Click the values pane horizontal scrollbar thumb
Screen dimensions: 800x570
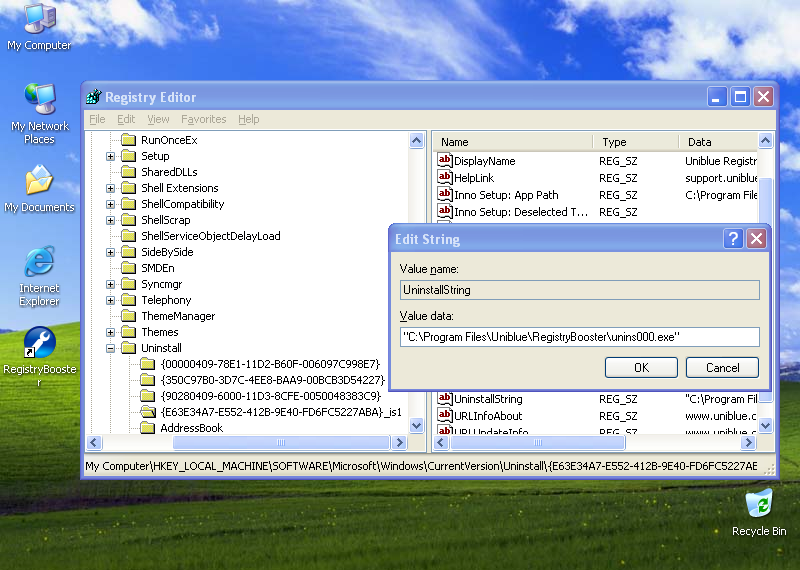coord(538,442)
